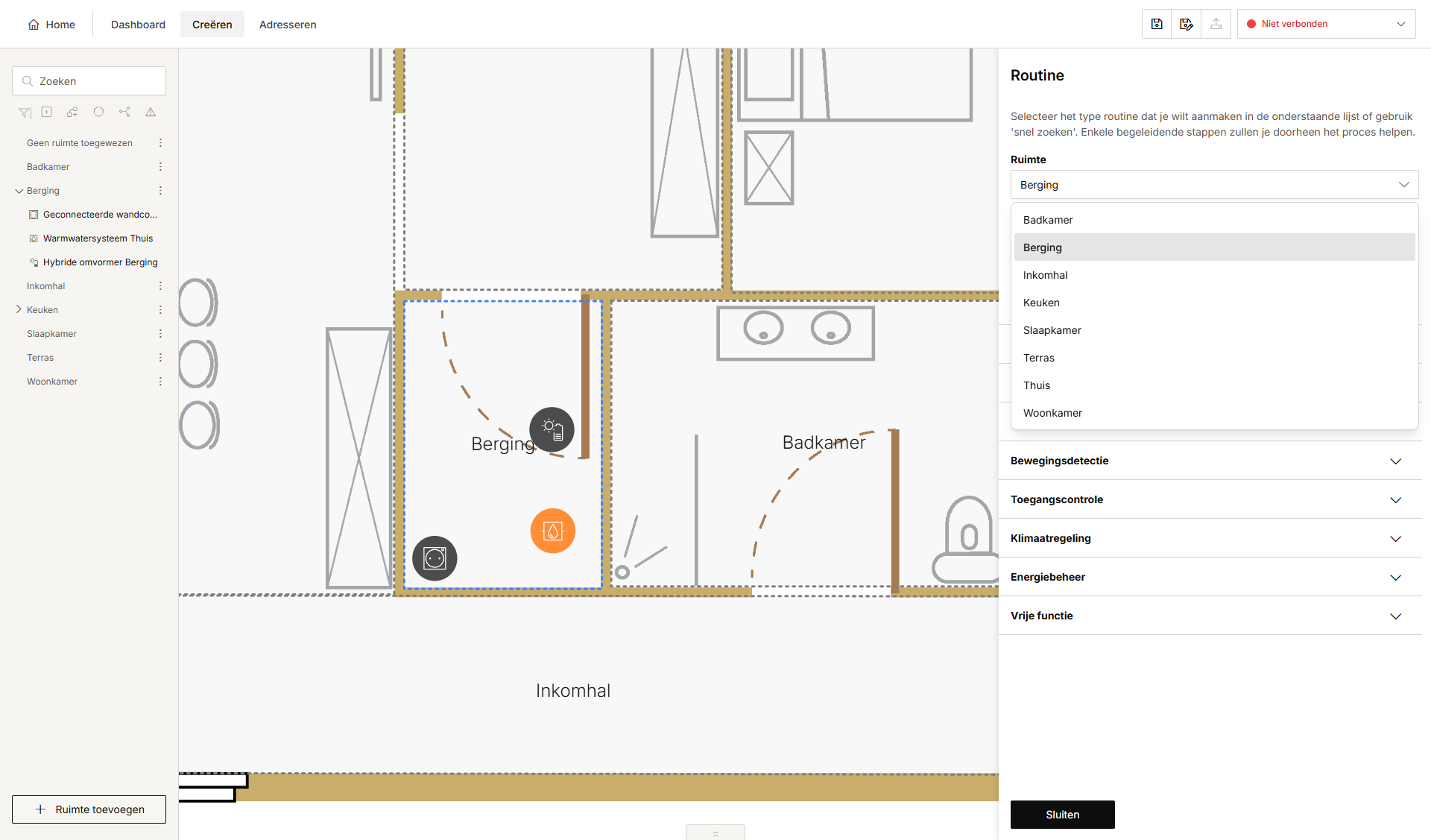Click the add shapes icon in sidebar toolbar

(x=72, y=113)
